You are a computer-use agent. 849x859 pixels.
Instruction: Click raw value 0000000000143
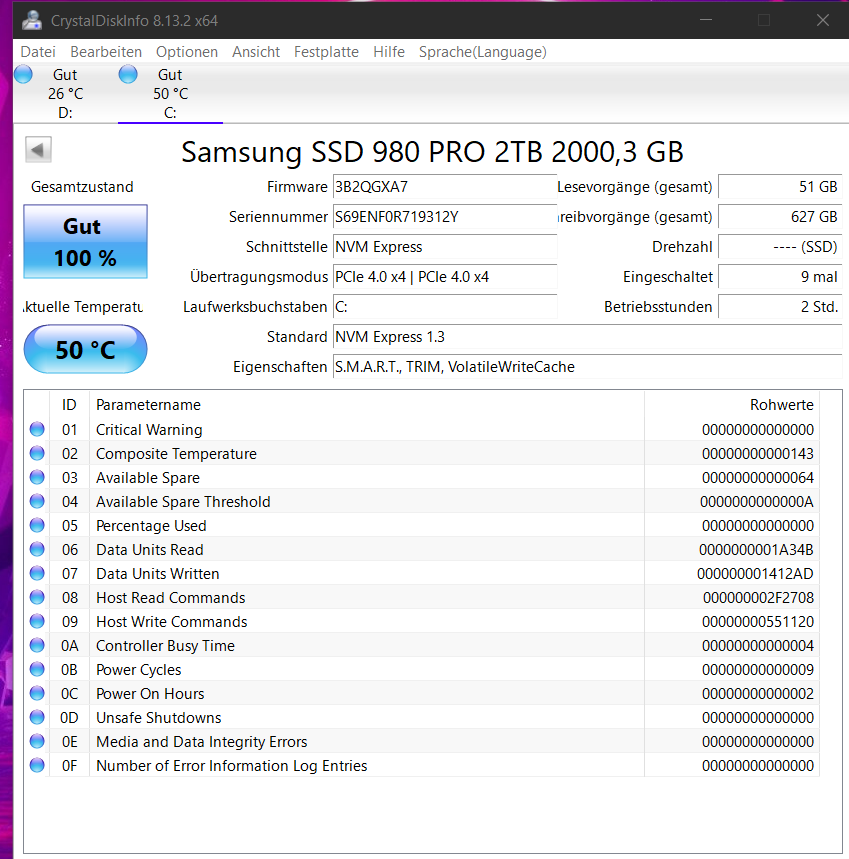coord(758,454)
